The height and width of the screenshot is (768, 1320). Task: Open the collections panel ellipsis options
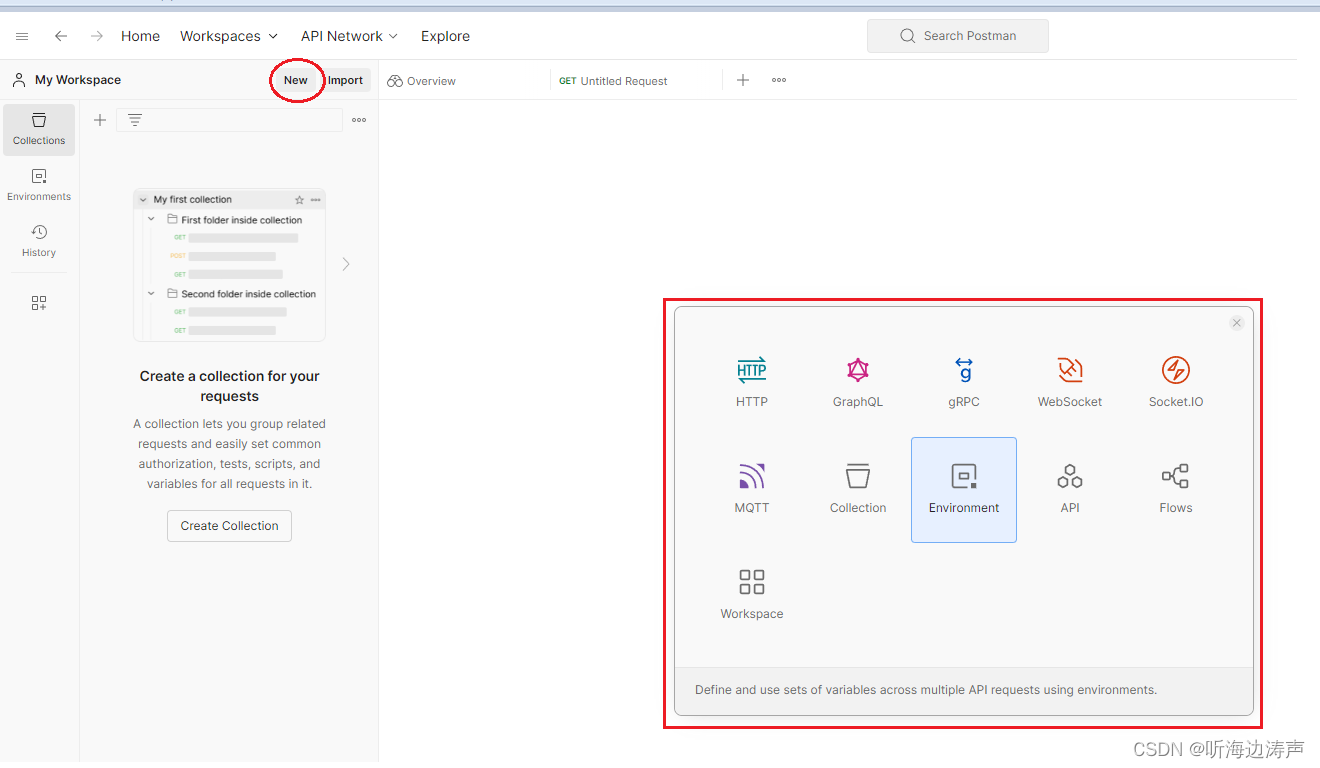(359, 120)
